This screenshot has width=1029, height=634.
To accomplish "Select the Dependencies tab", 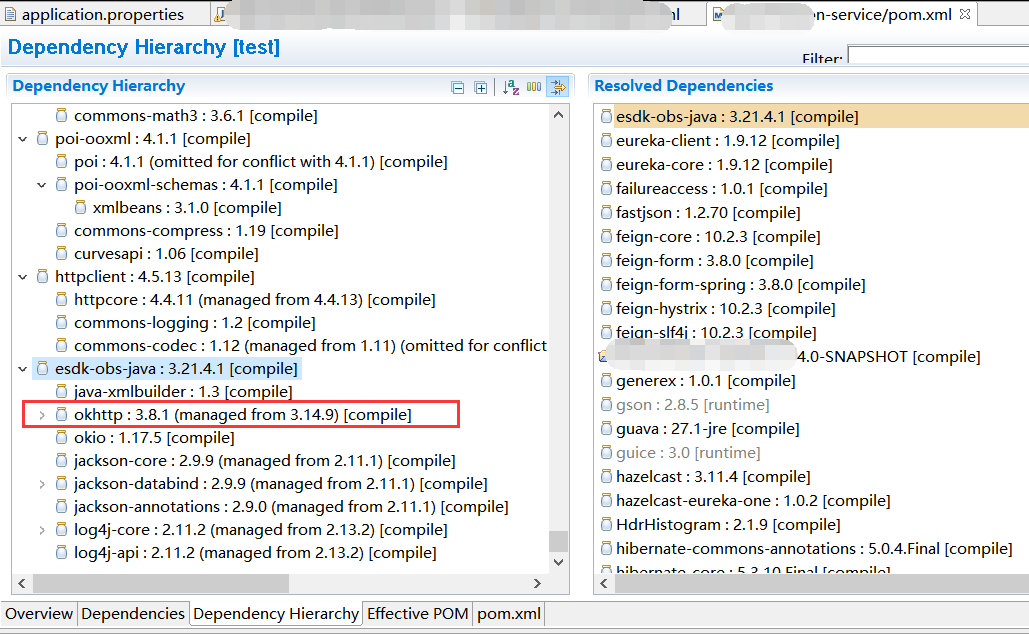I will [x=133, y=614].
